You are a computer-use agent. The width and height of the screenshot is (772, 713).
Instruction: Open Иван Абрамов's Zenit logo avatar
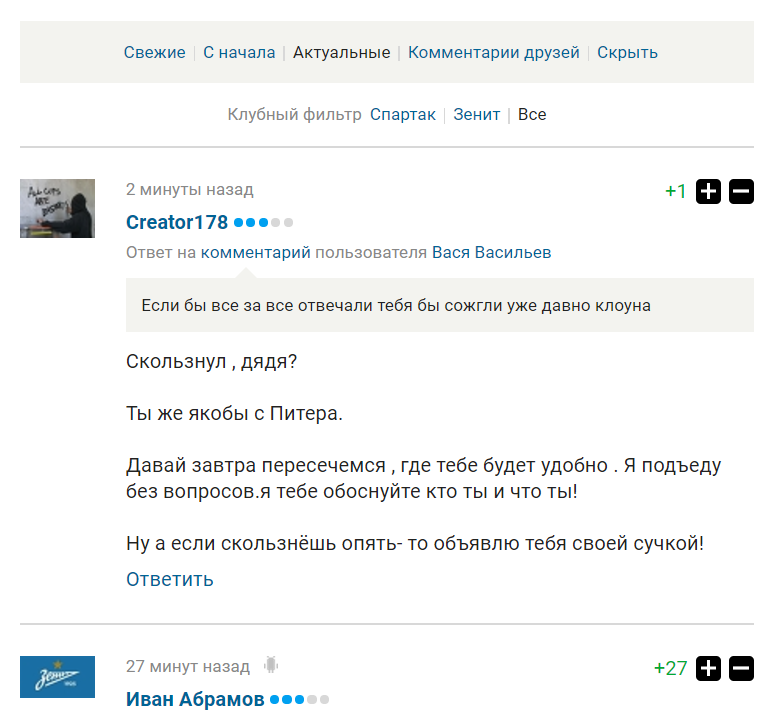[x=57, y=677]
